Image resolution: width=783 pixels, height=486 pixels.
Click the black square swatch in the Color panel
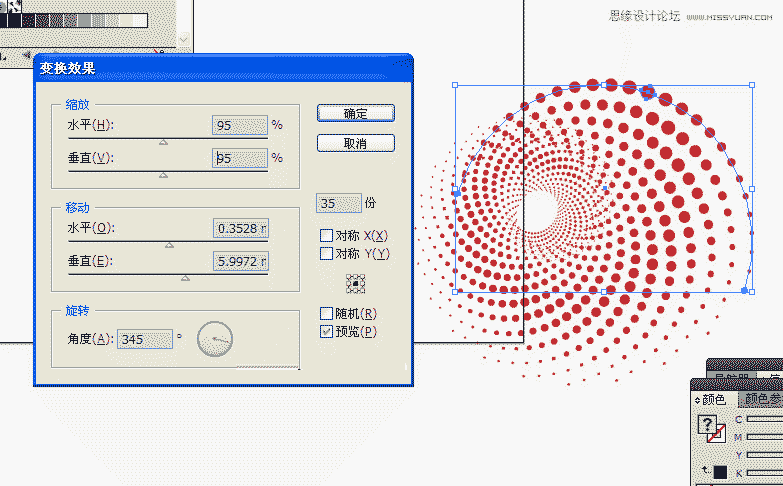pos(720,472)
